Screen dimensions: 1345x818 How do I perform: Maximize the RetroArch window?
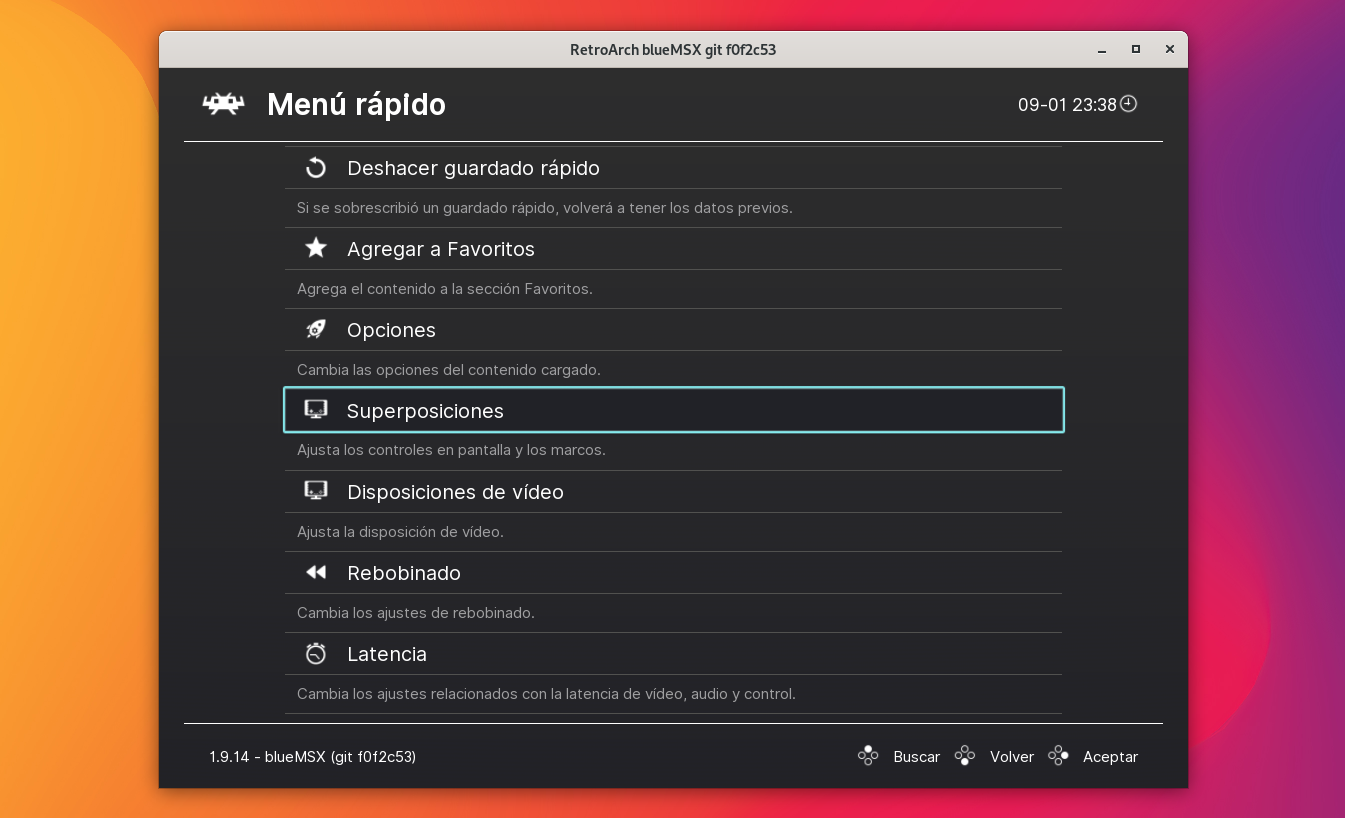1136,49
